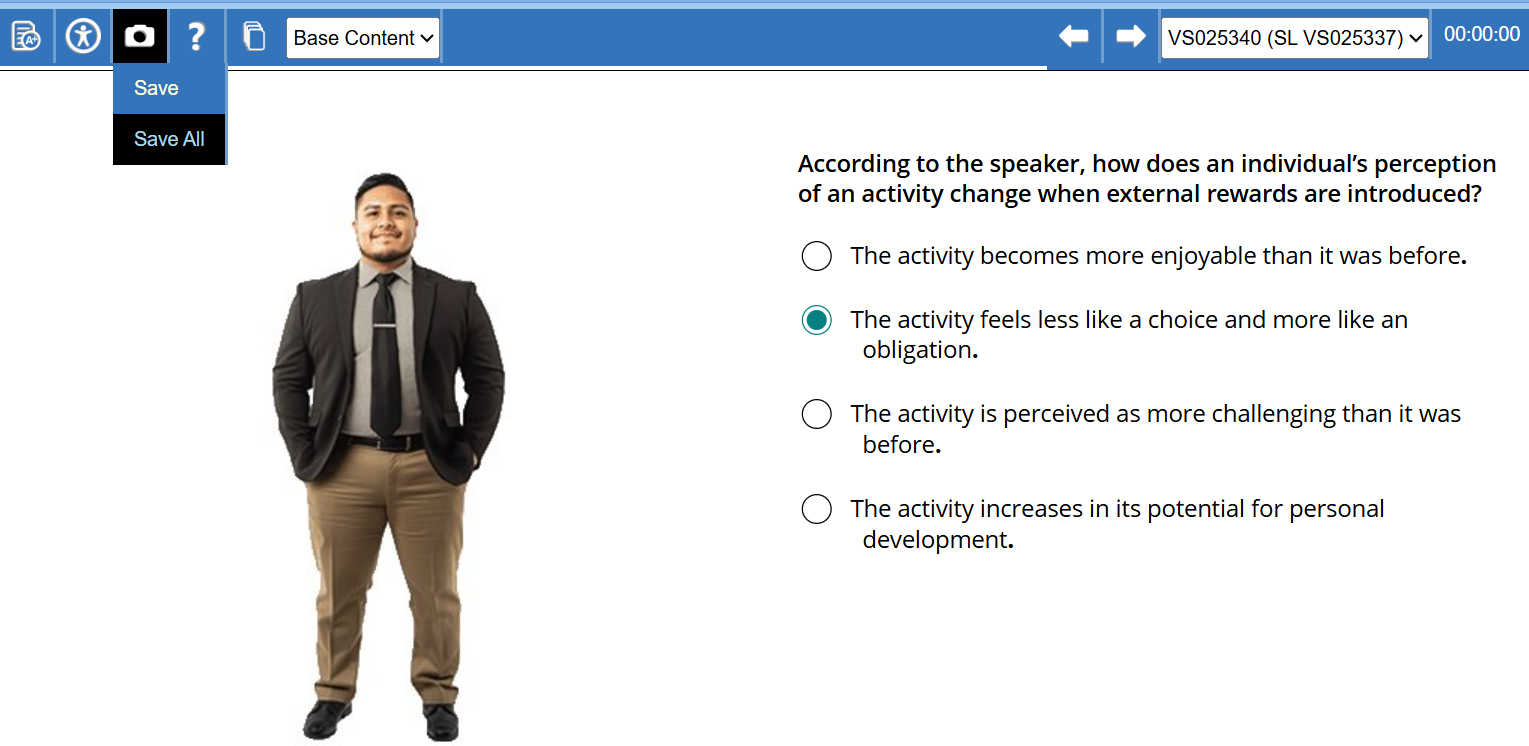Click the question text about external rewards
The height and width of the screenshot is (746, 1529).
(1146, 178)
